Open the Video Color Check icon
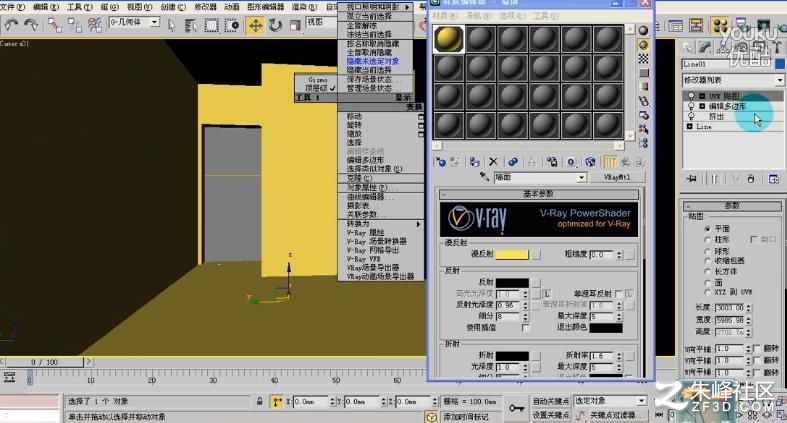The height and width of the screenshot is (423, 787). (x=643, y=87)
